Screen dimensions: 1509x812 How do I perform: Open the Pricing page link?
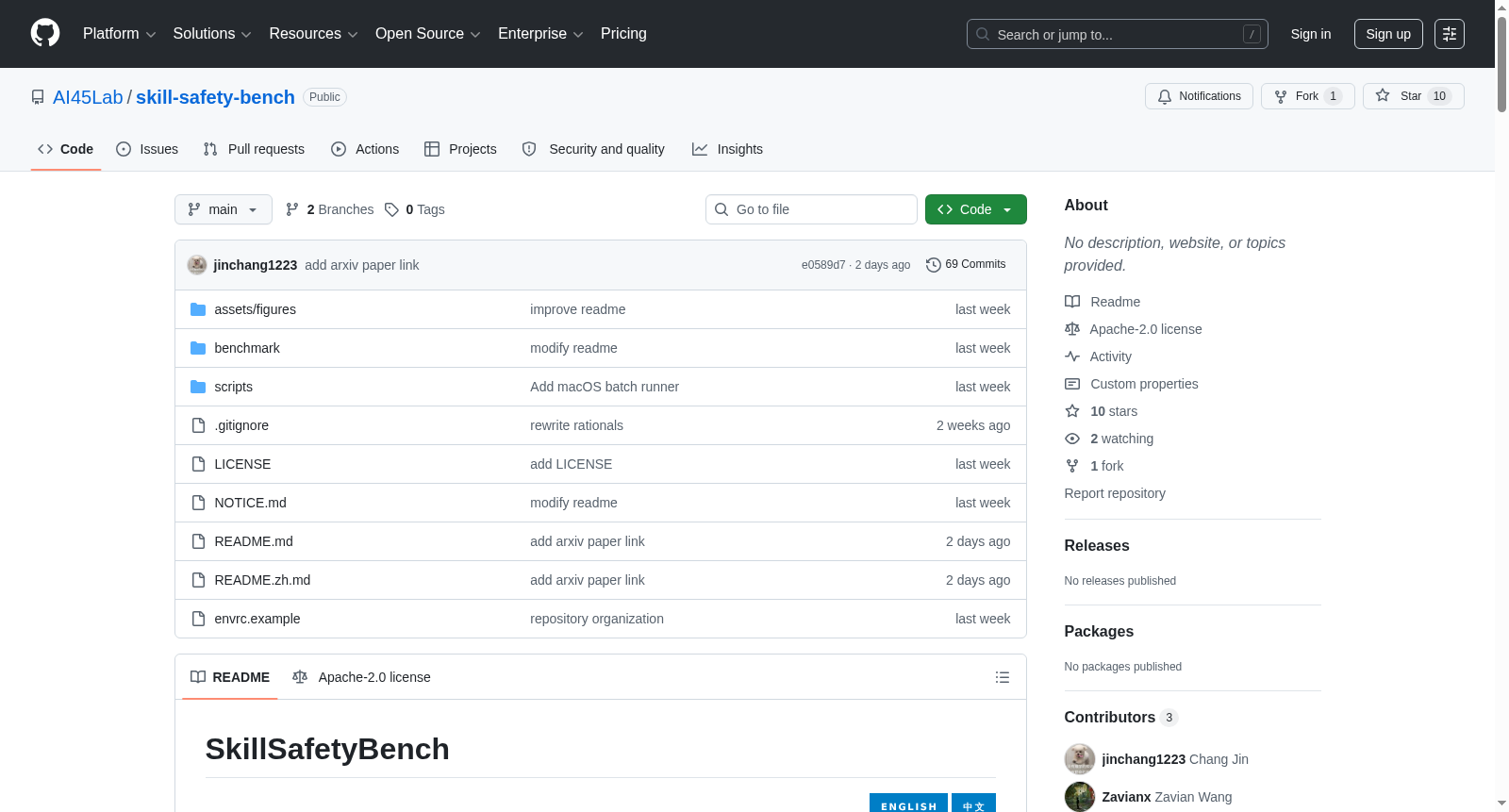pyautogui.click(x=623, y=34)
